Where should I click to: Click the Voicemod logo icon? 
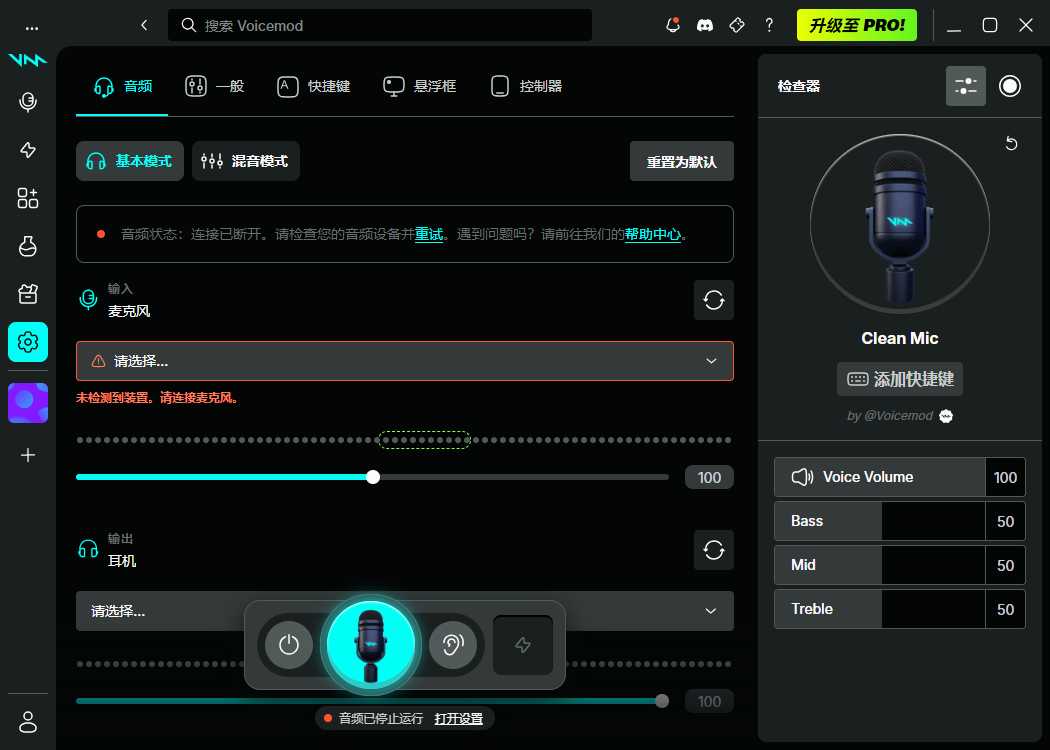click(28, 60)
